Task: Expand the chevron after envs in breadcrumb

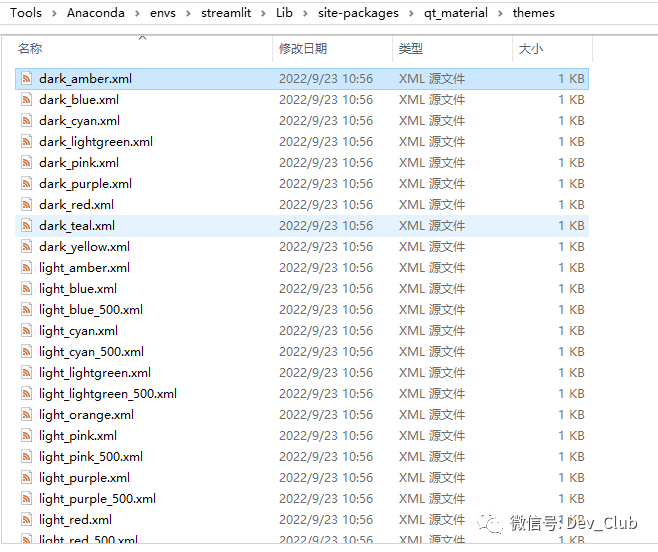Action: 188,13
